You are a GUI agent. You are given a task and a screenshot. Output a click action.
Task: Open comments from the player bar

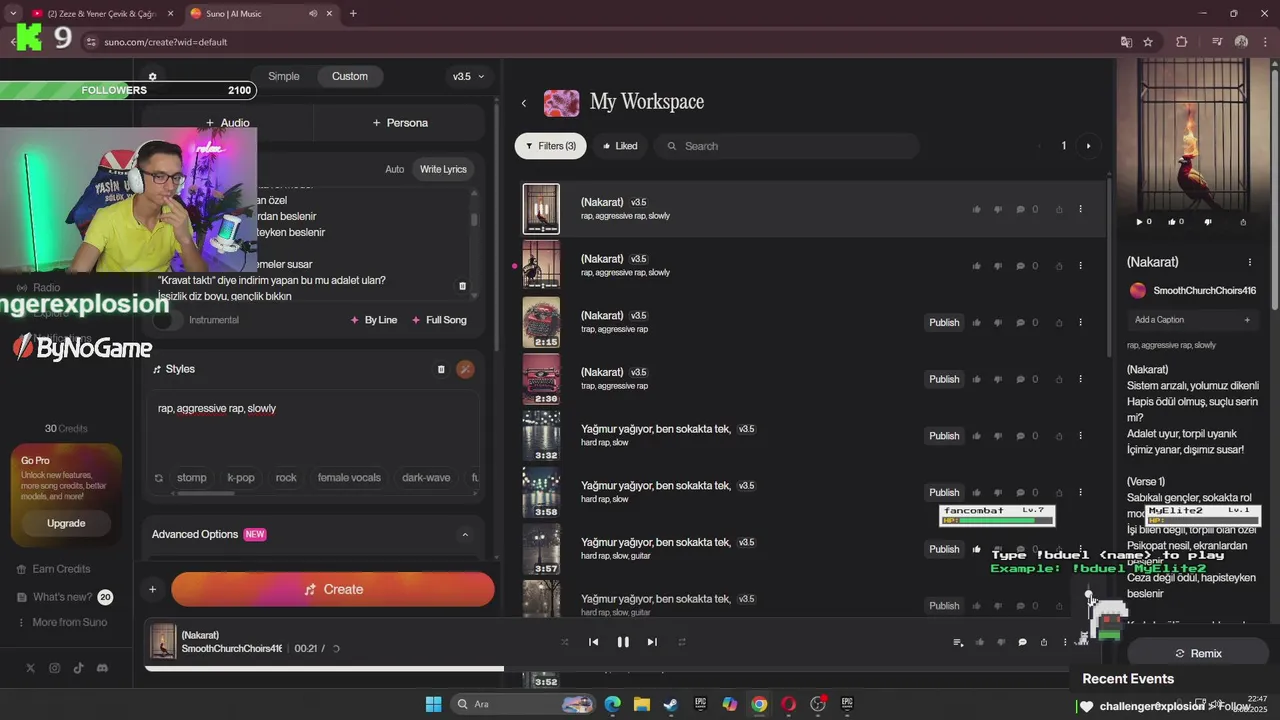coord(1022,642)
